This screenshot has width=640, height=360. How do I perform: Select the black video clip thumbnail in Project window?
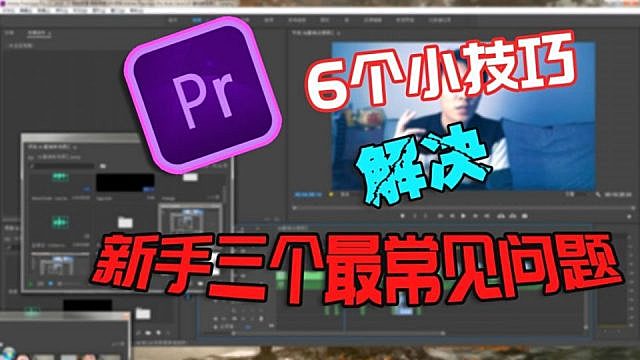pos(125,182)
